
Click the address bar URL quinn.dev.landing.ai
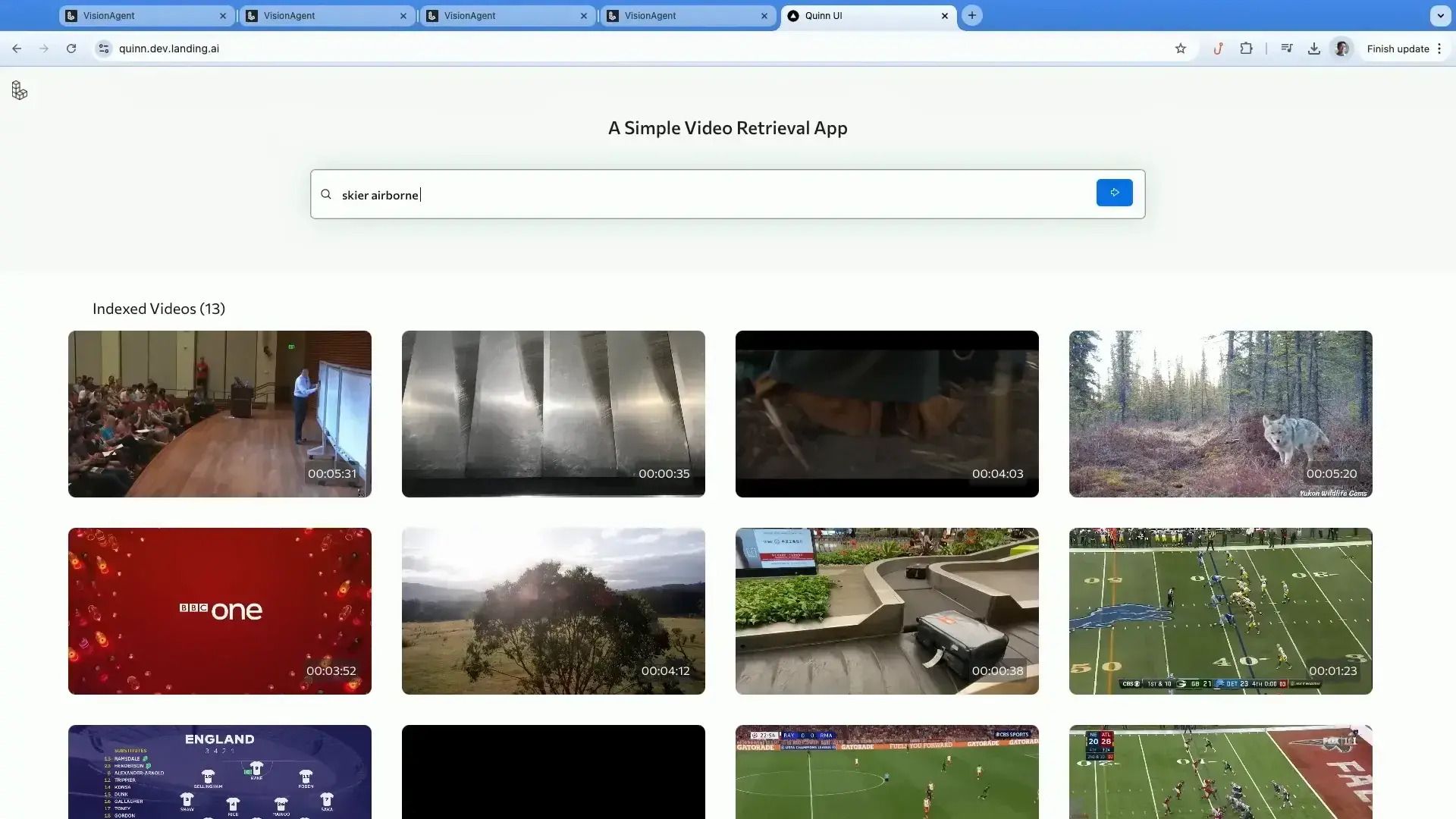click(x=169, y=49)
